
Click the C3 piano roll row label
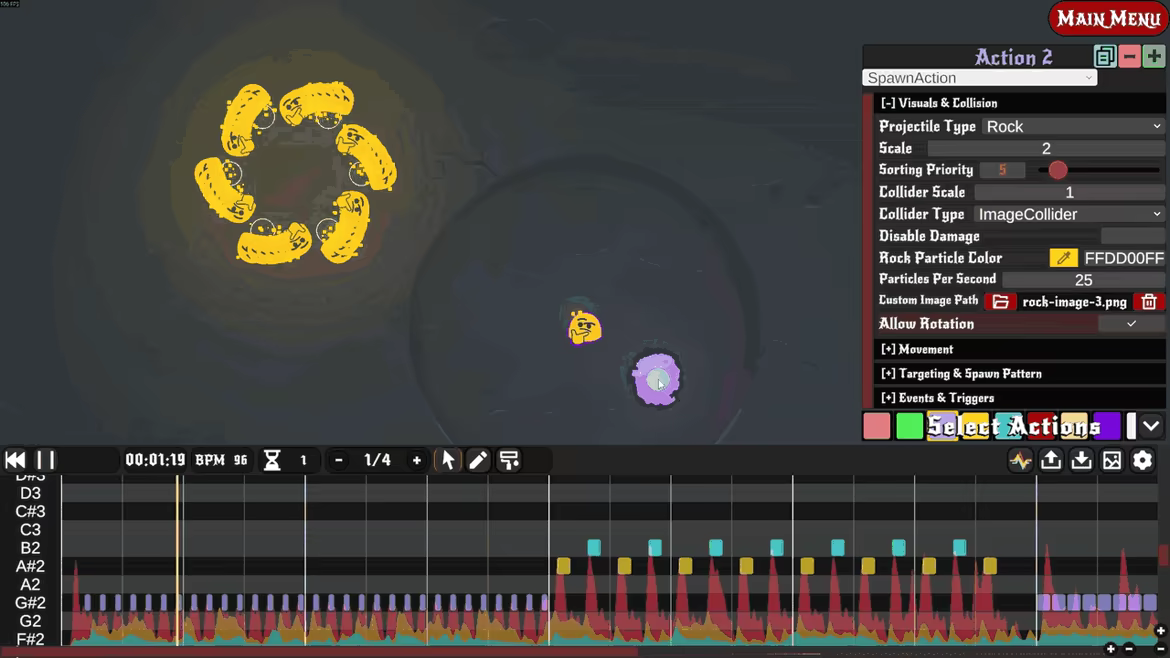pos(30,530)
